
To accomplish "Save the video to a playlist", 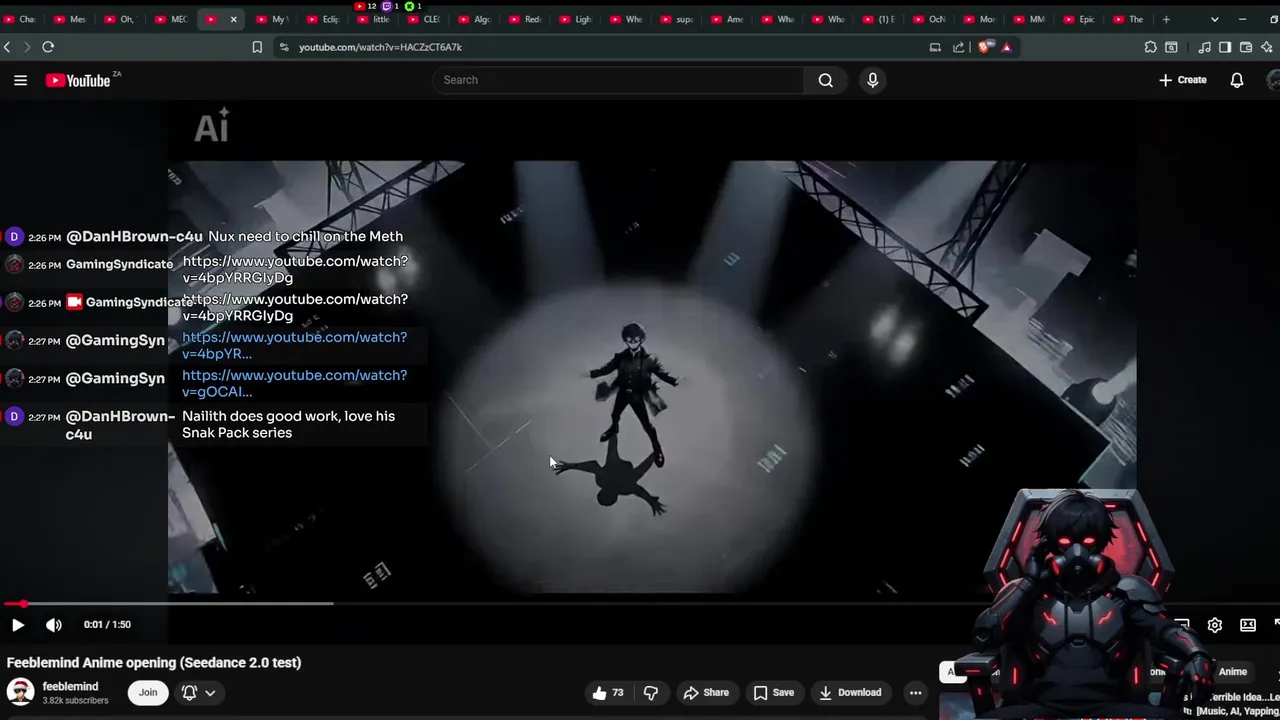I will coord(774,693).
